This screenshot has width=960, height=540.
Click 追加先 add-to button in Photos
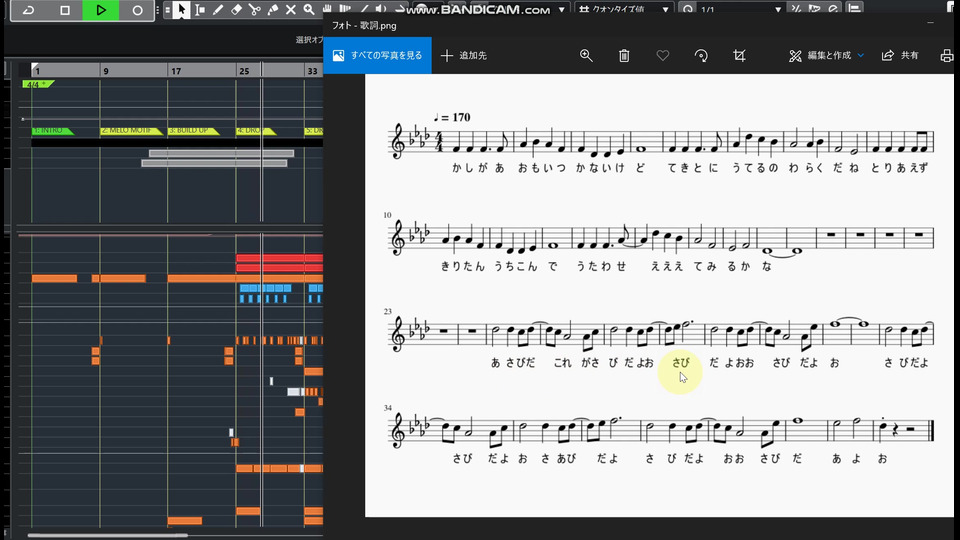coord(463,55)
